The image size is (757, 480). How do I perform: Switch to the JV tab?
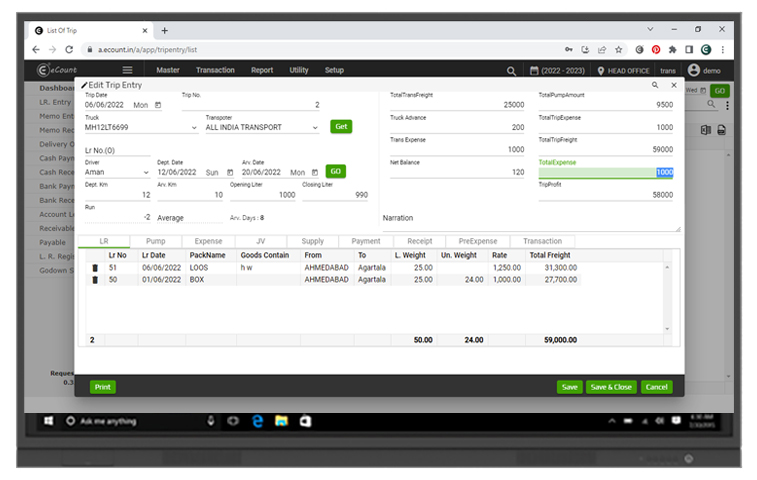[x=261, y=241]
